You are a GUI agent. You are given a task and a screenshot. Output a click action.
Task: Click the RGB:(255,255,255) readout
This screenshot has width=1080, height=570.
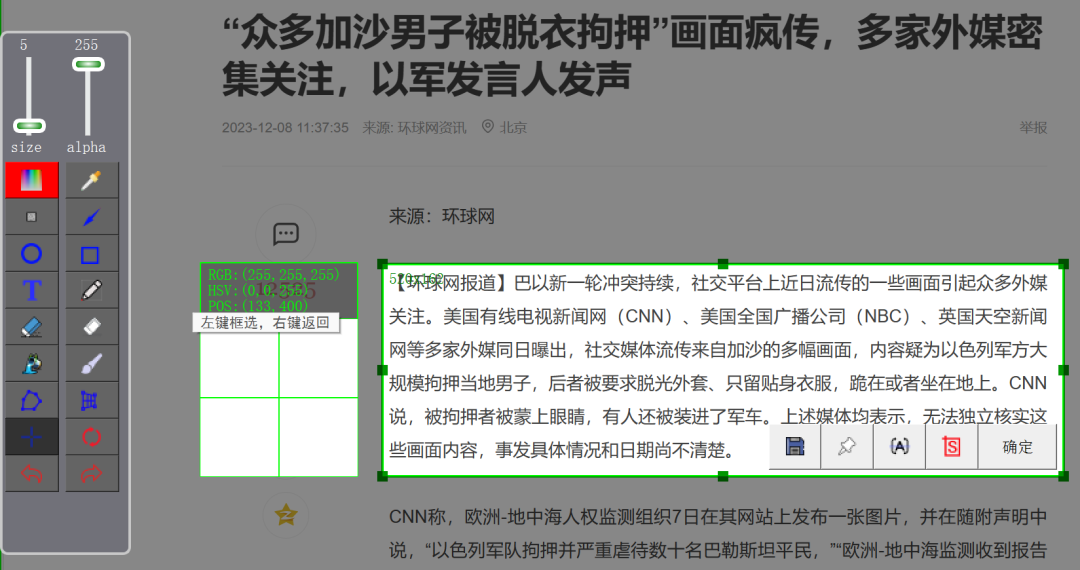[x=274, y=275]
